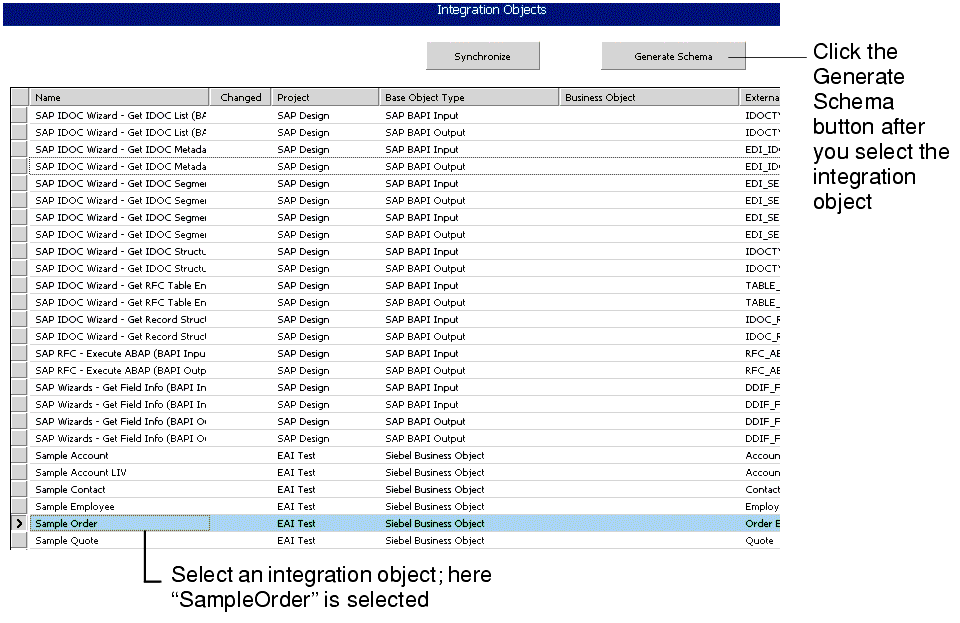Sort by the Project column header
Viewport: 960px width, 623px height.
click(324, 97)
